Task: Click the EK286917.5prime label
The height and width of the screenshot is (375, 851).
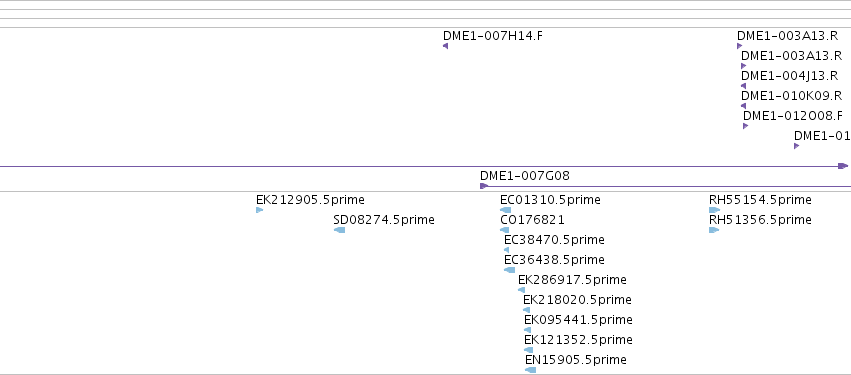Action: 572,279
